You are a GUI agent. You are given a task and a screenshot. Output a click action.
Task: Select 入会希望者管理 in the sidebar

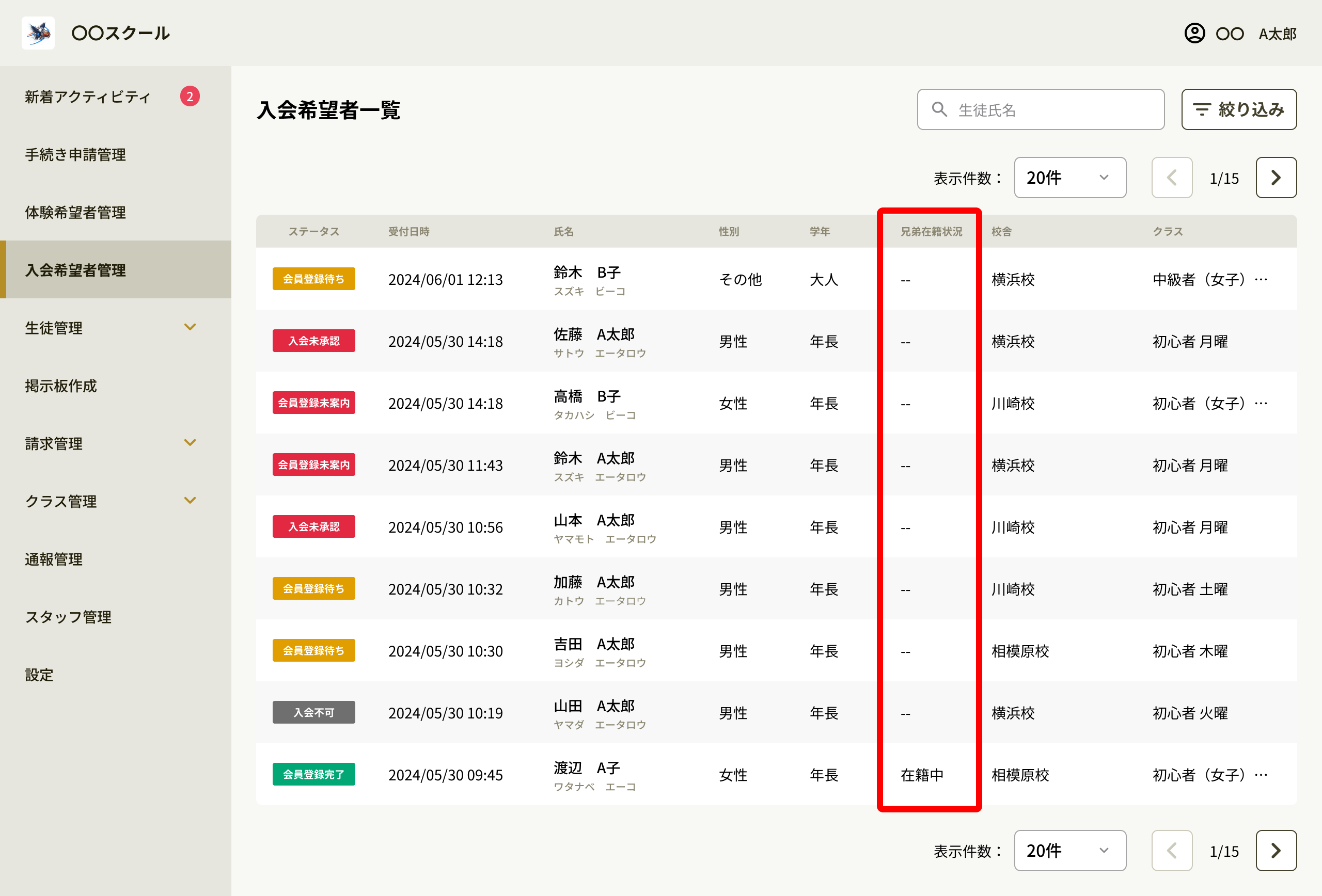(116, 269)
